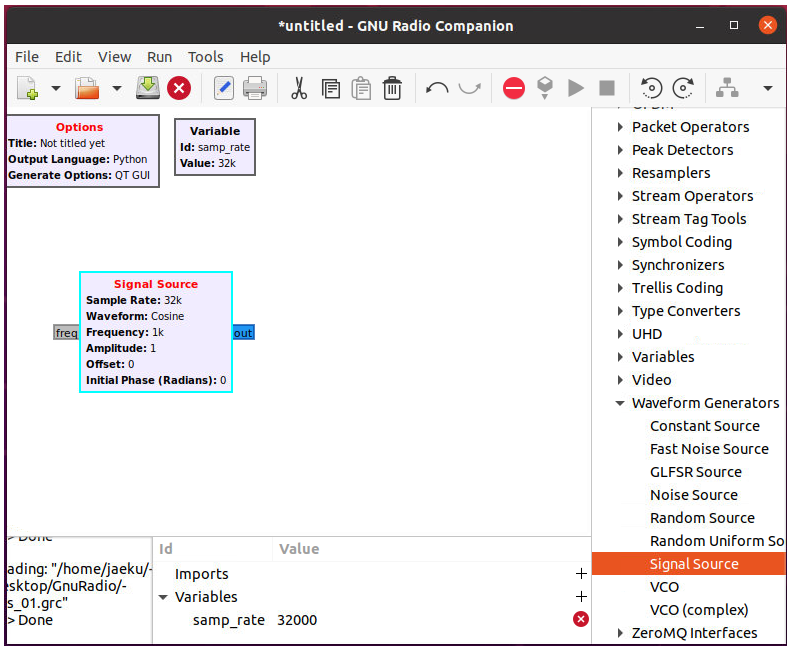Expand the Symbol Coding category
This screenshot has width=791, height=650.
pos(620,242)
